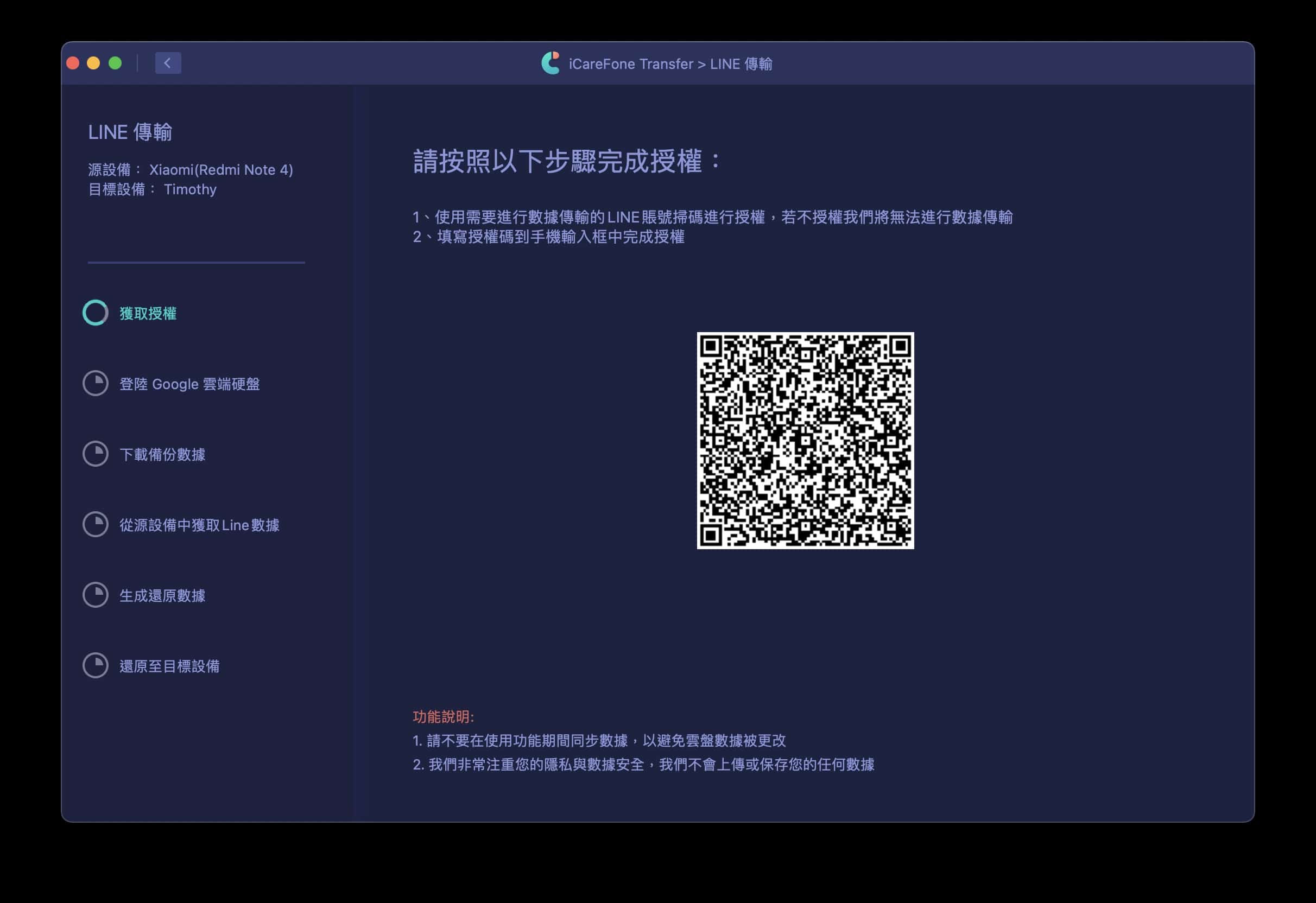Screen dimensions: 1316x903
Task: Click the 登陸 Google 雲端硬盤 step icon
Action: pos(95,383)
